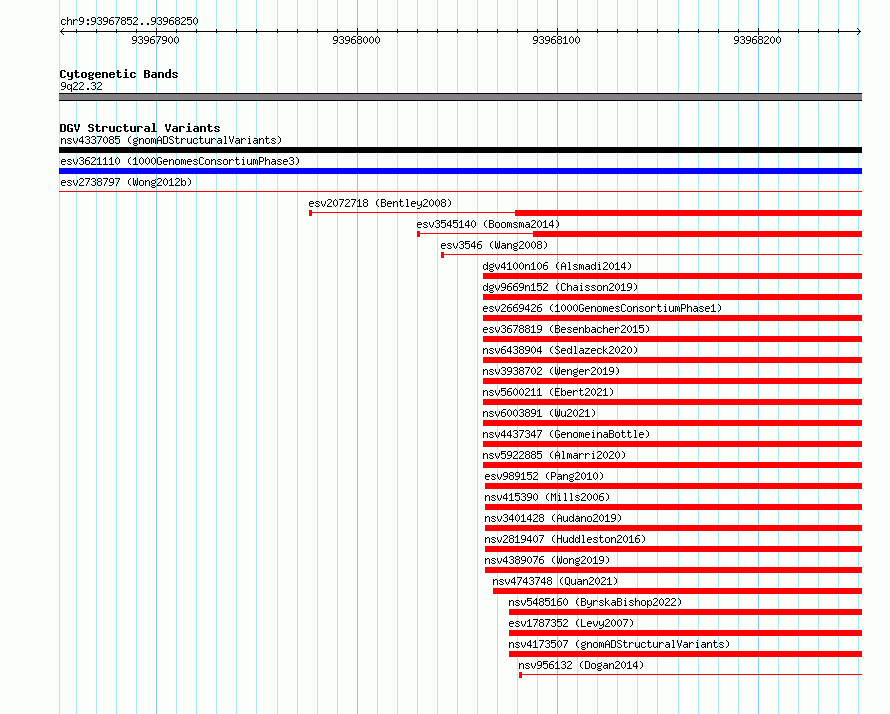Open variant esv3546 (Wang2008)

pyautogui.click(x=494, y=245)
